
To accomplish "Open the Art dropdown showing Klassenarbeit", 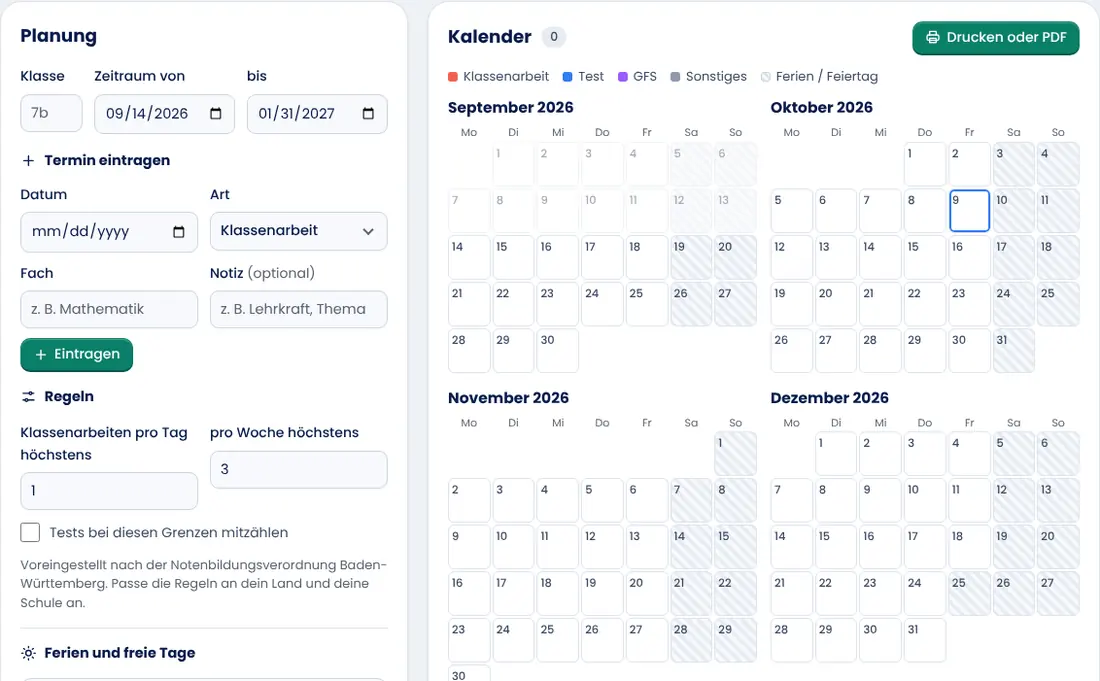I will click(x=299, y=231).
